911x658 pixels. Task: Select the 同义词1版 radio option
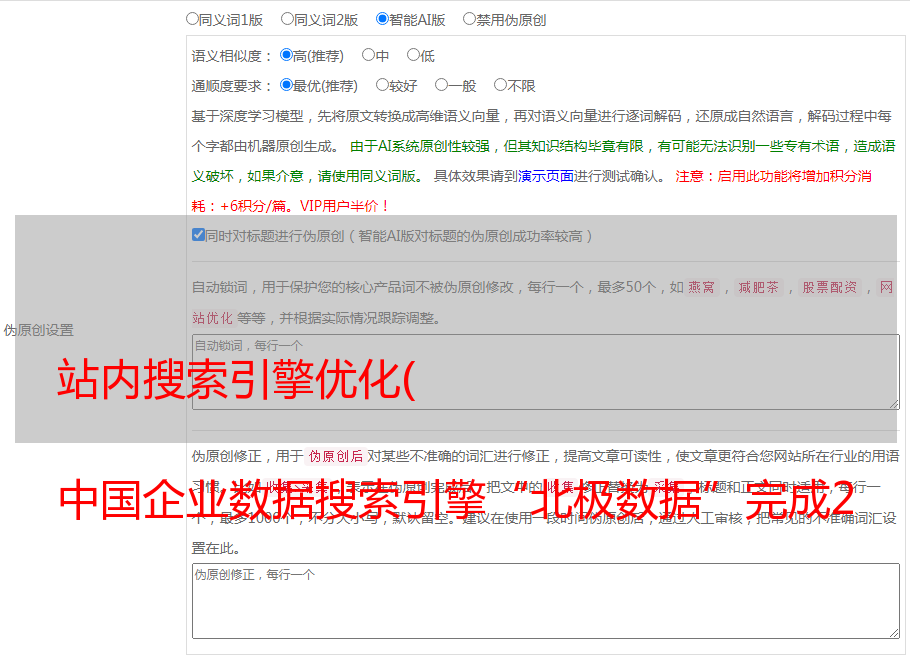(192, 19)
